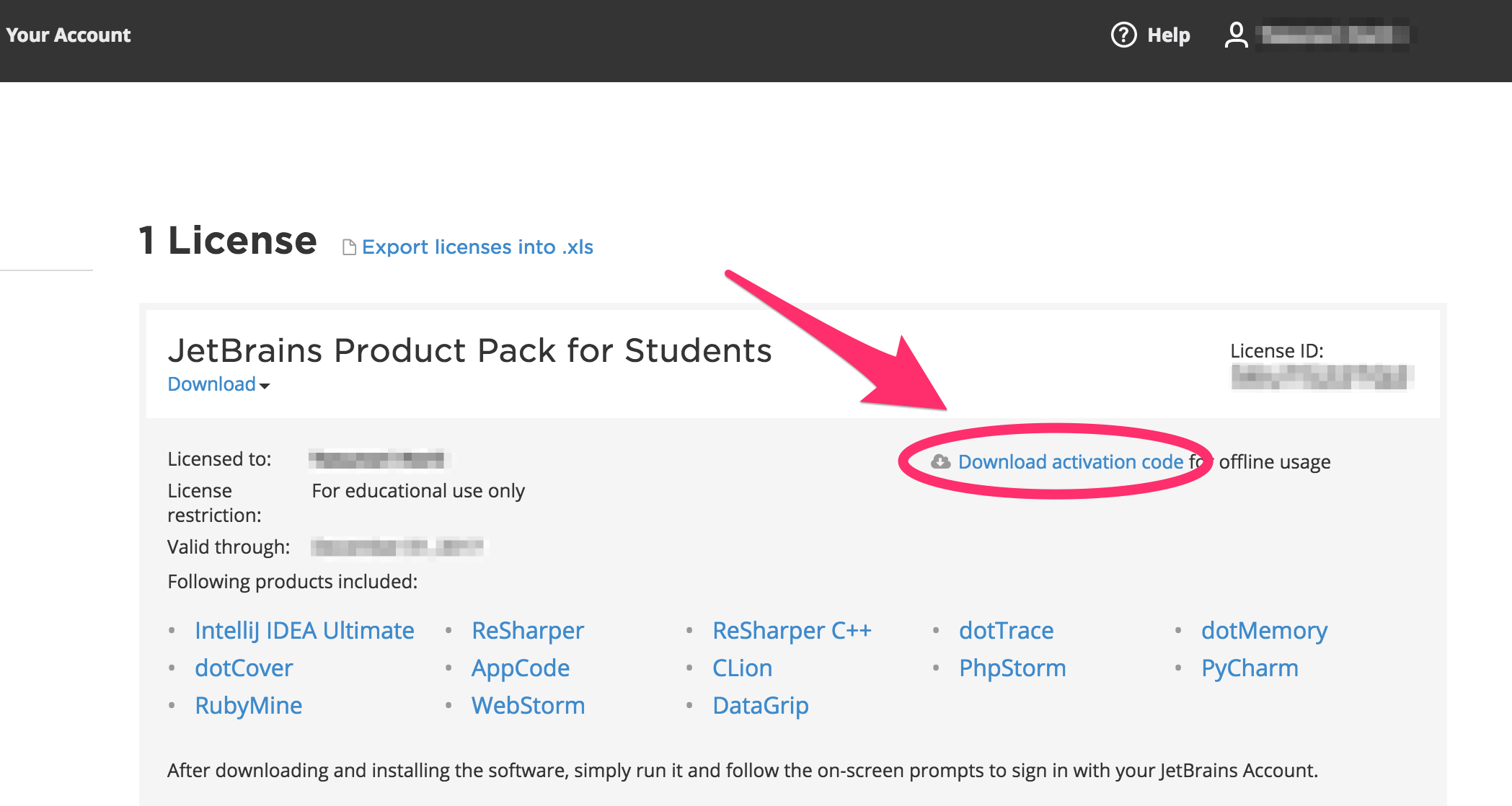Viewport: 1512px width, 806px height.
Task: Open the RubyMine product link
Action: coord(249,706)
